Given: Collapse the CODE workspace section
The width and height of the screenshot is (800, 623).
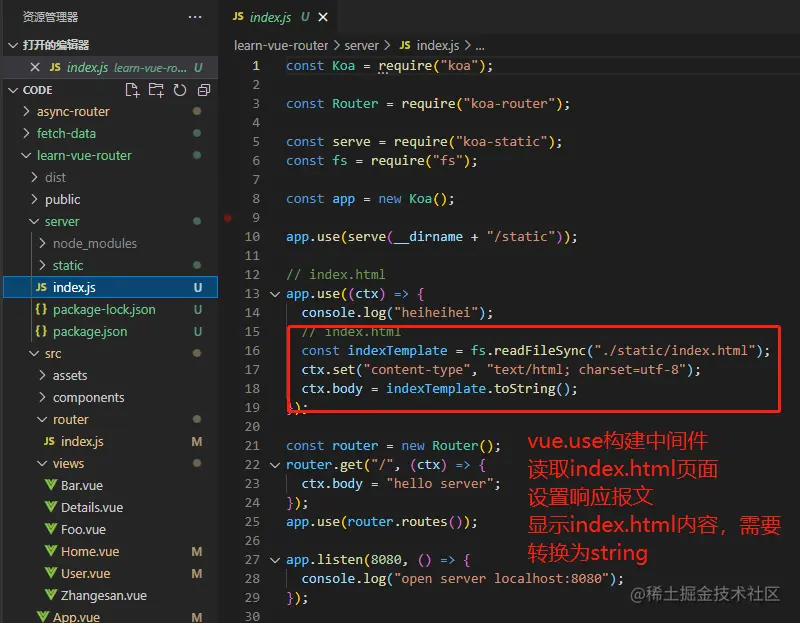Looking at the screenshot, I should click(13, 90).
